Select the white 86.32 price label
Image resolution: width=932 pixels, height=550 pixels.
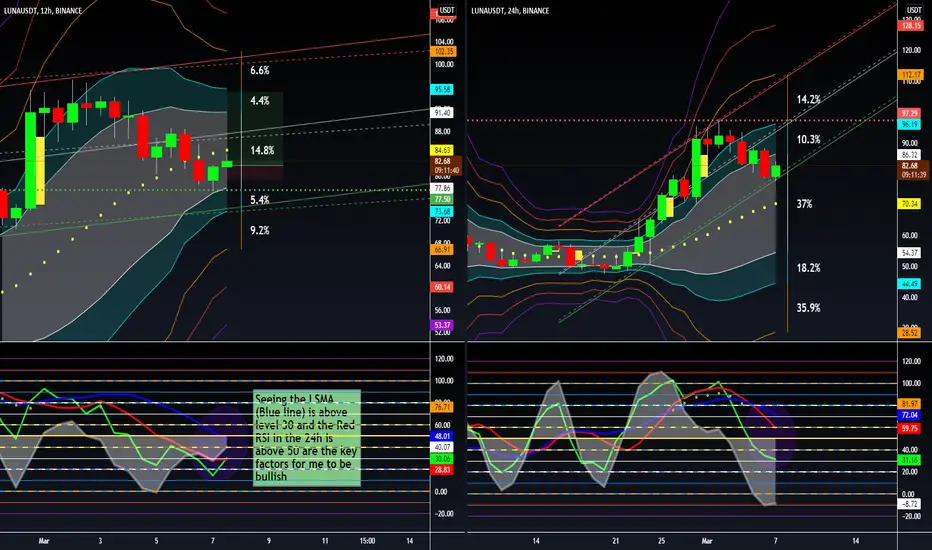[909, 155]
